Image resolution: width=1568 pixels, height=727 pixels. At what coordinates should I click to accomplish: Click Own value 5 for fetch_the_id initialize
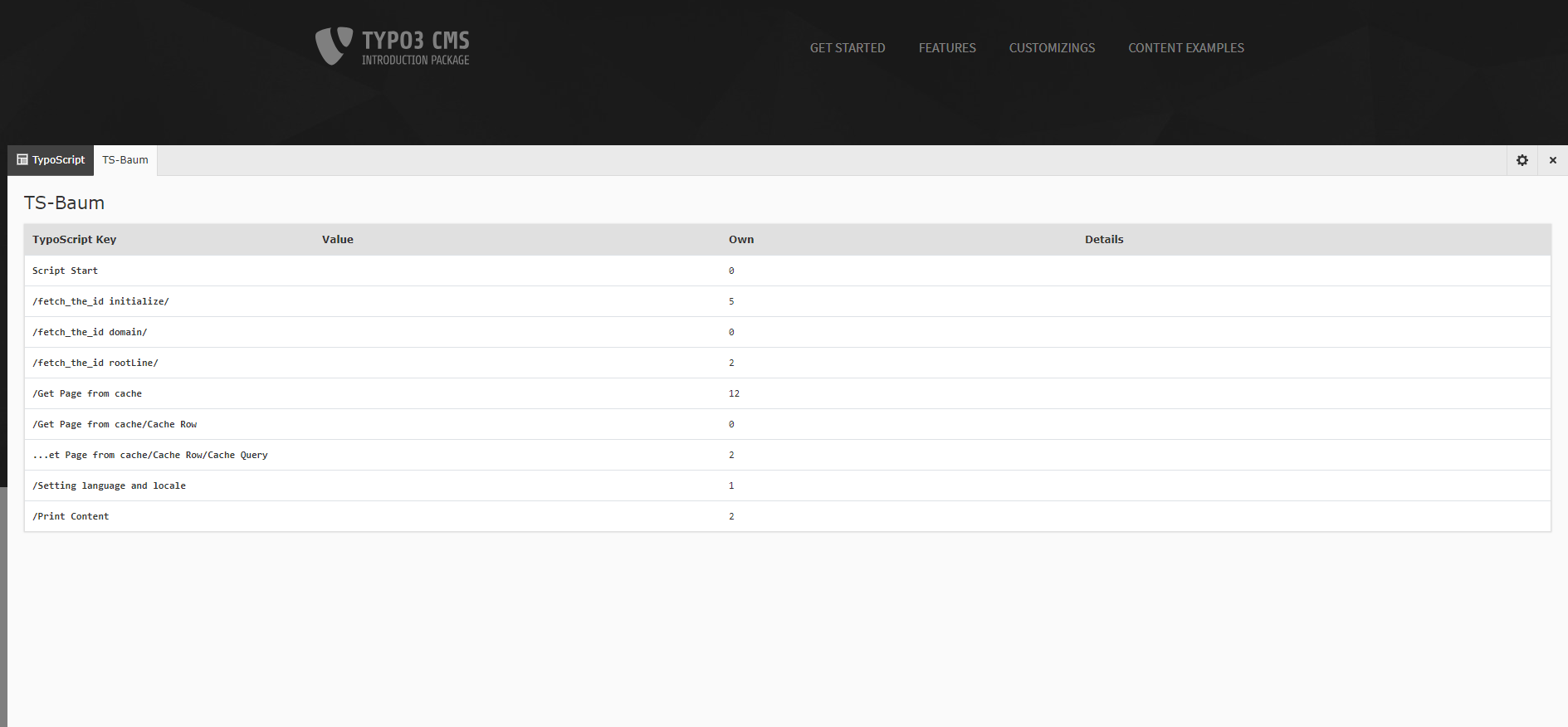[x=731, y=301]
